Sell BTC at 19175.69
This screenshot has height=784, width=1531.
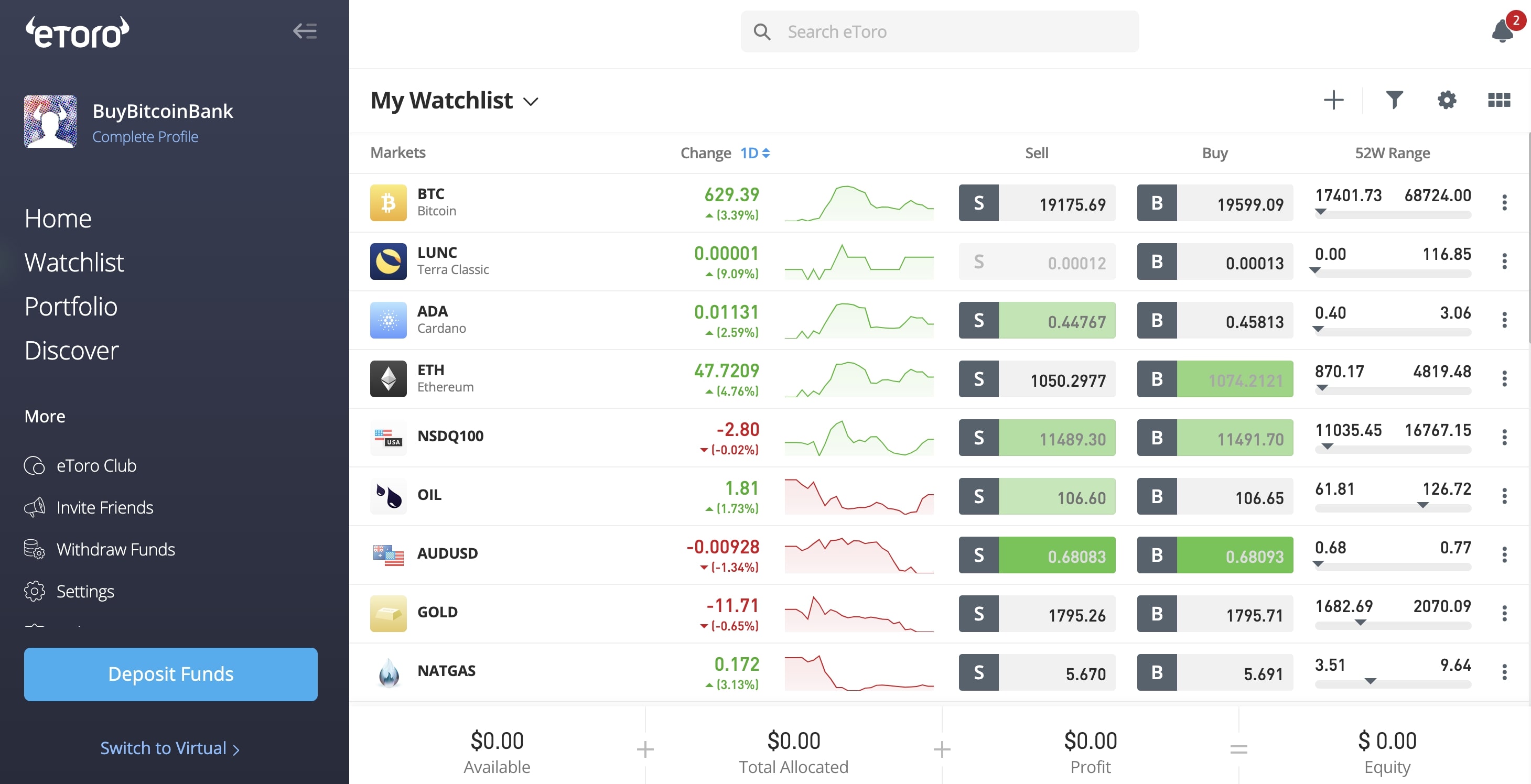click(x=1037, y=203)
